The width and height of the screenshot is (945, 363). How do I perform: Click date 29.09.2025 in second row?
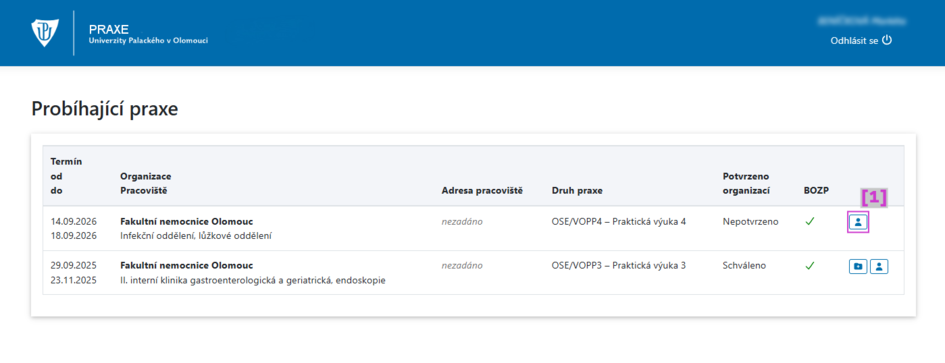74,265
